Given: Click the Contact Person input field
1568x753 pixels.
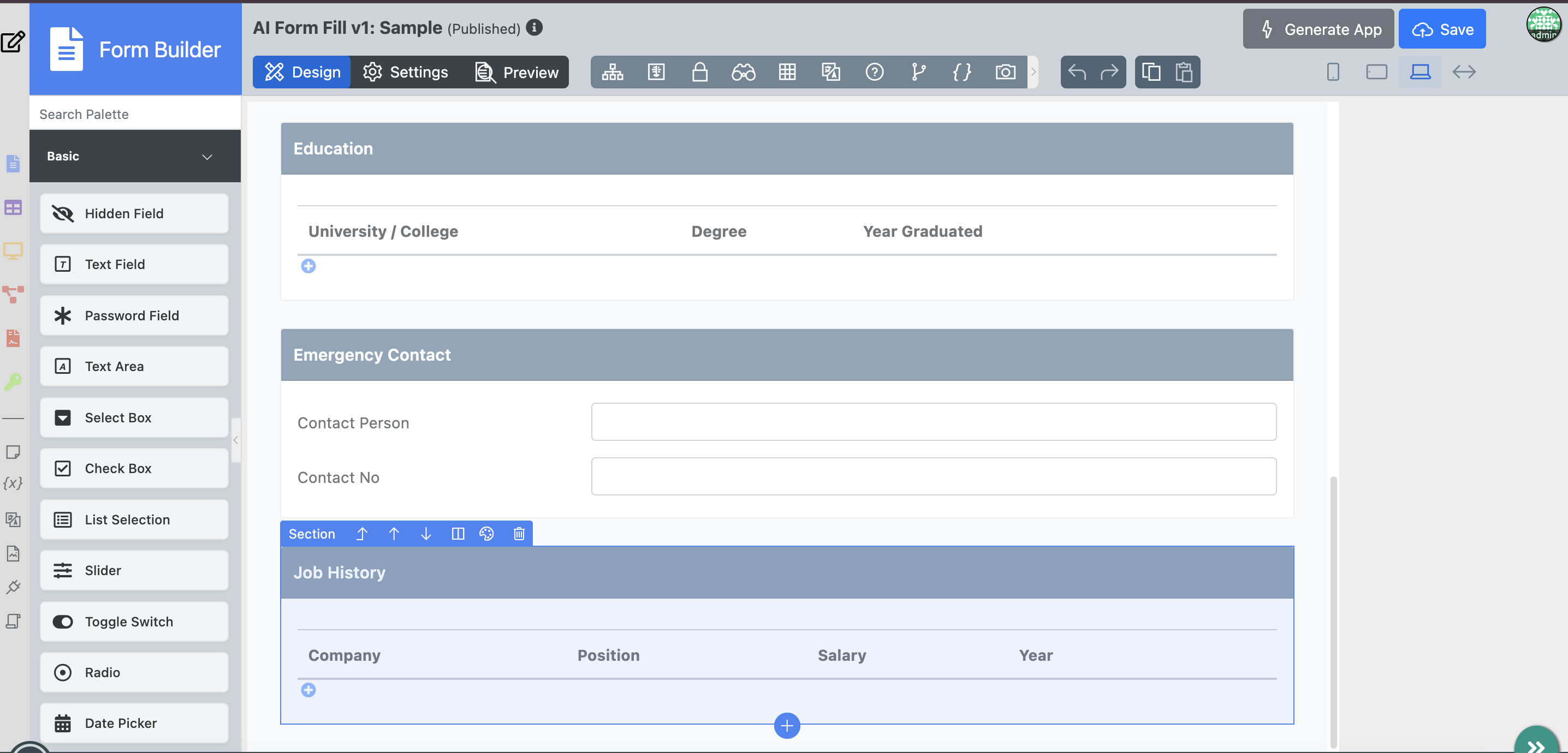Looking at the screenshot, I should click(x=933, y=421).
